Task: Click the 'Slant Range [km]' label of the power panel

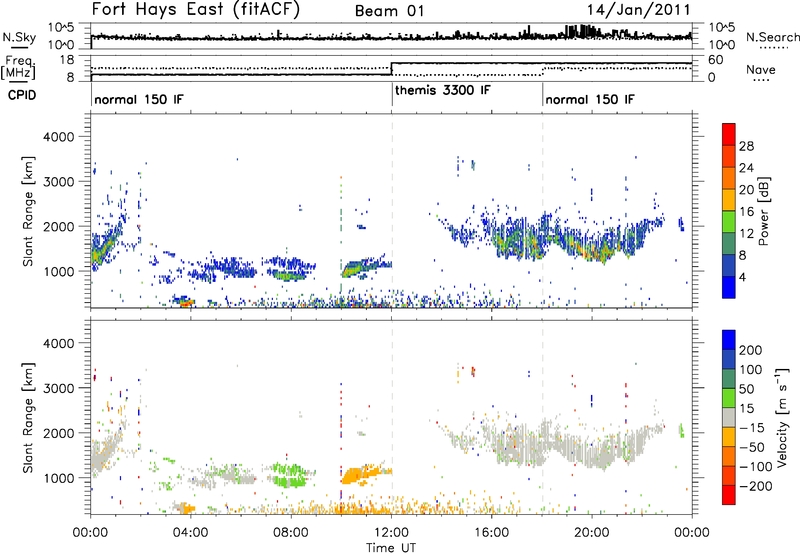Action: pos(28,211)
